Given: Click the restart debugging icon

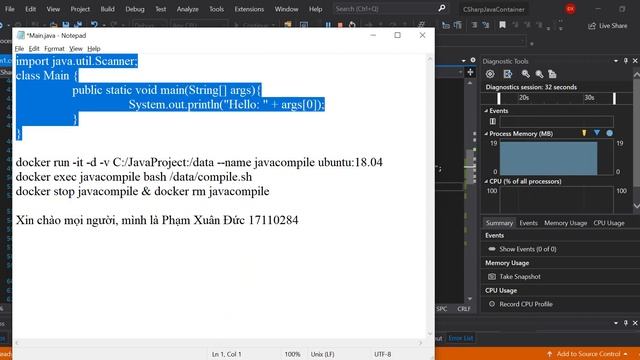Looking at the screenshot, I should point(352,25).
